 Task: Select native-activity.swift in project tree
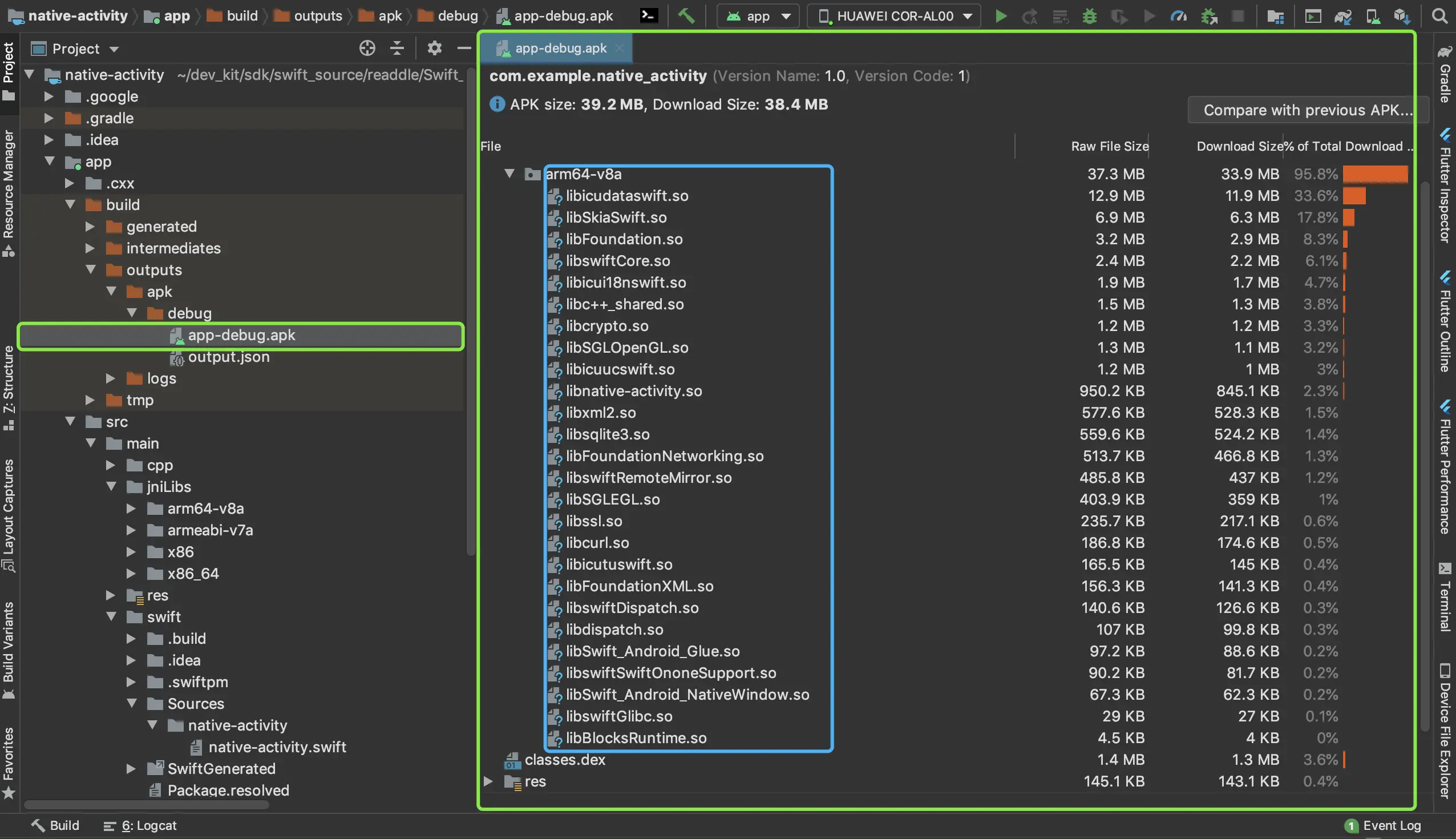(277, 747)
